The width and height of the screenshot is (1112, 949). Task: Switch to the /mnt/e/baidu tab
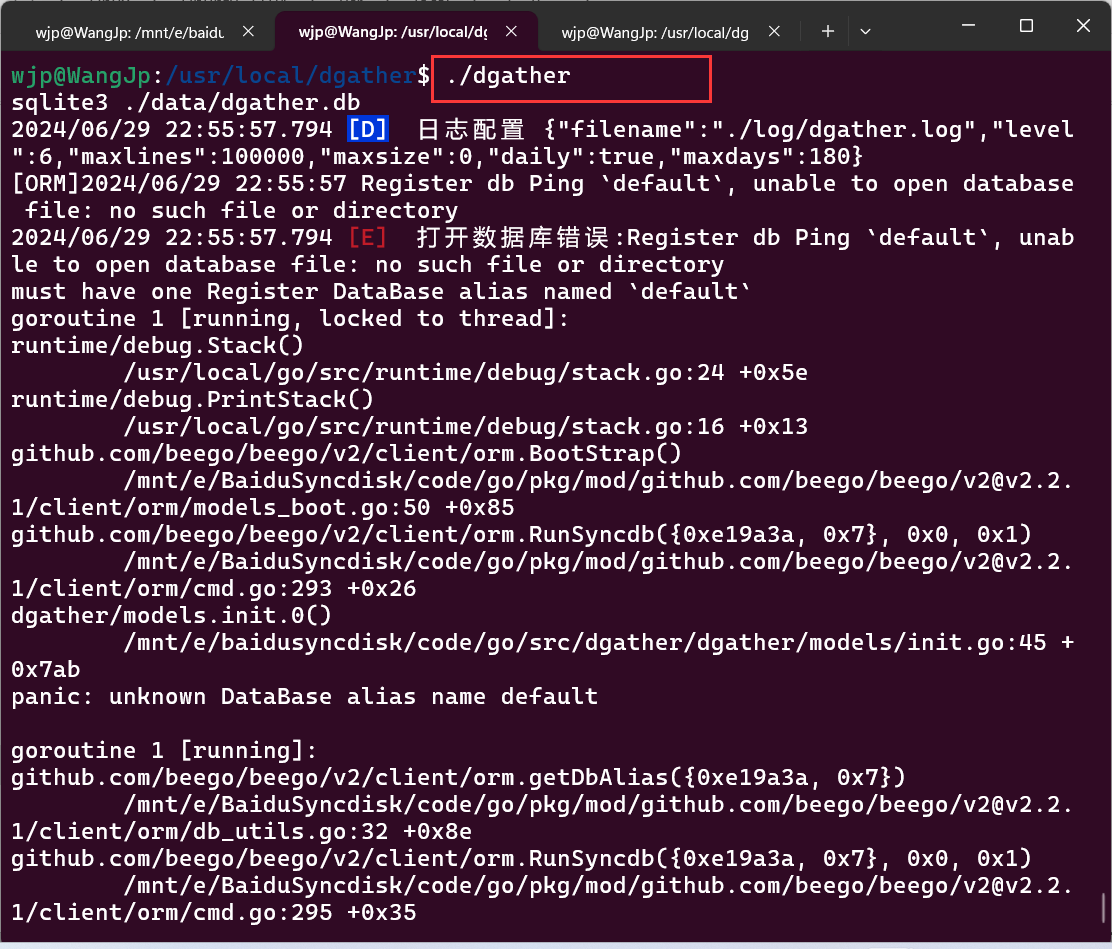[130, 32]
